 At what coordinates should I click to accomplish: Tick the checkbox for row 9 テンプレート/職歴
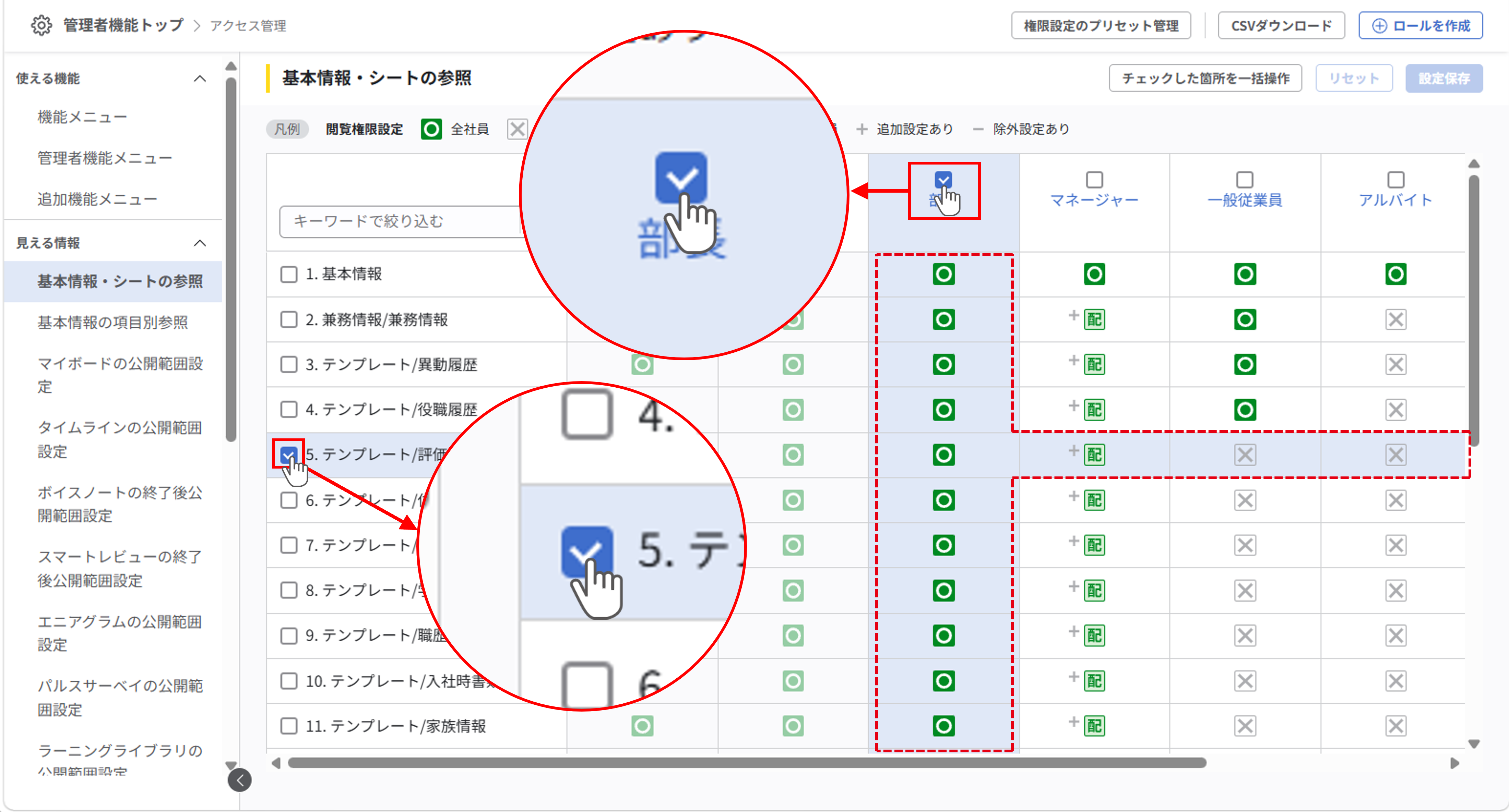tap(289, 636)
